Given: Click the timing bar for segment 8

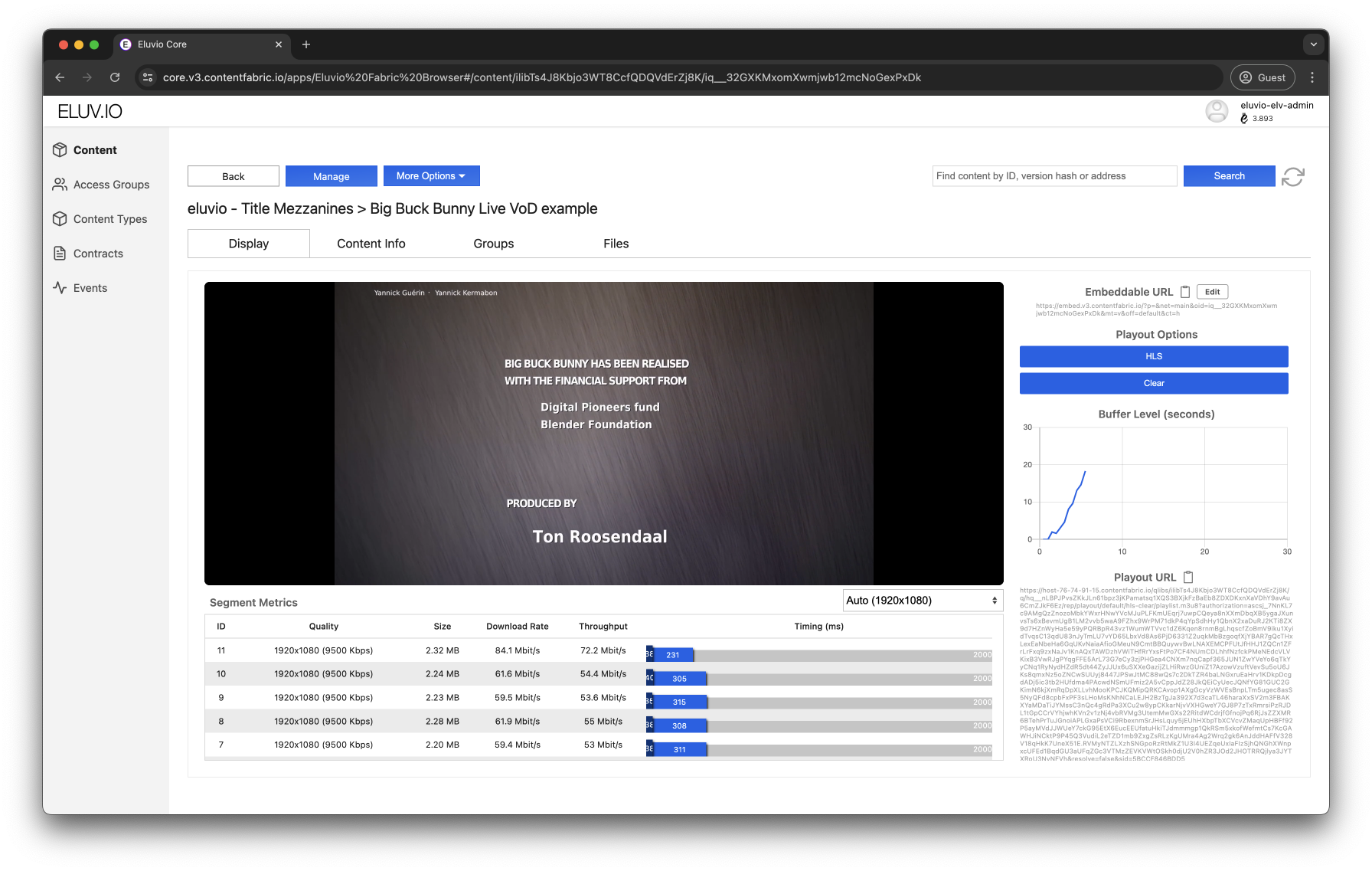Looking at the screenshot, I should coord(819,725).
